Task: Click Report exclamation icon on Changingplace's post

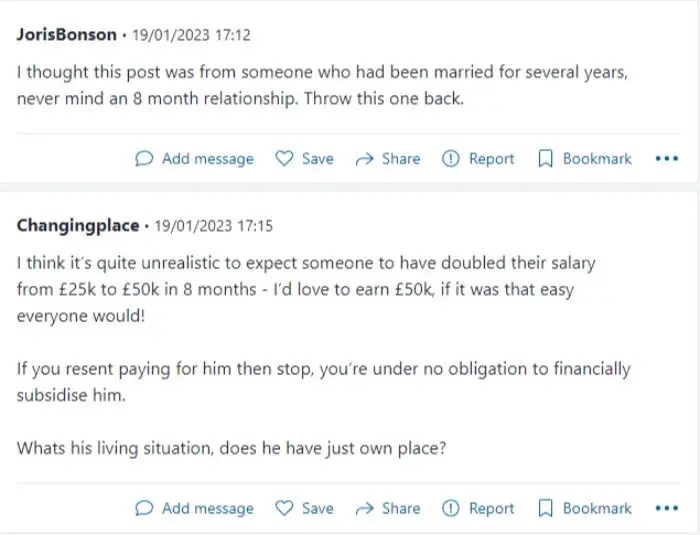Action: point(450,508)
